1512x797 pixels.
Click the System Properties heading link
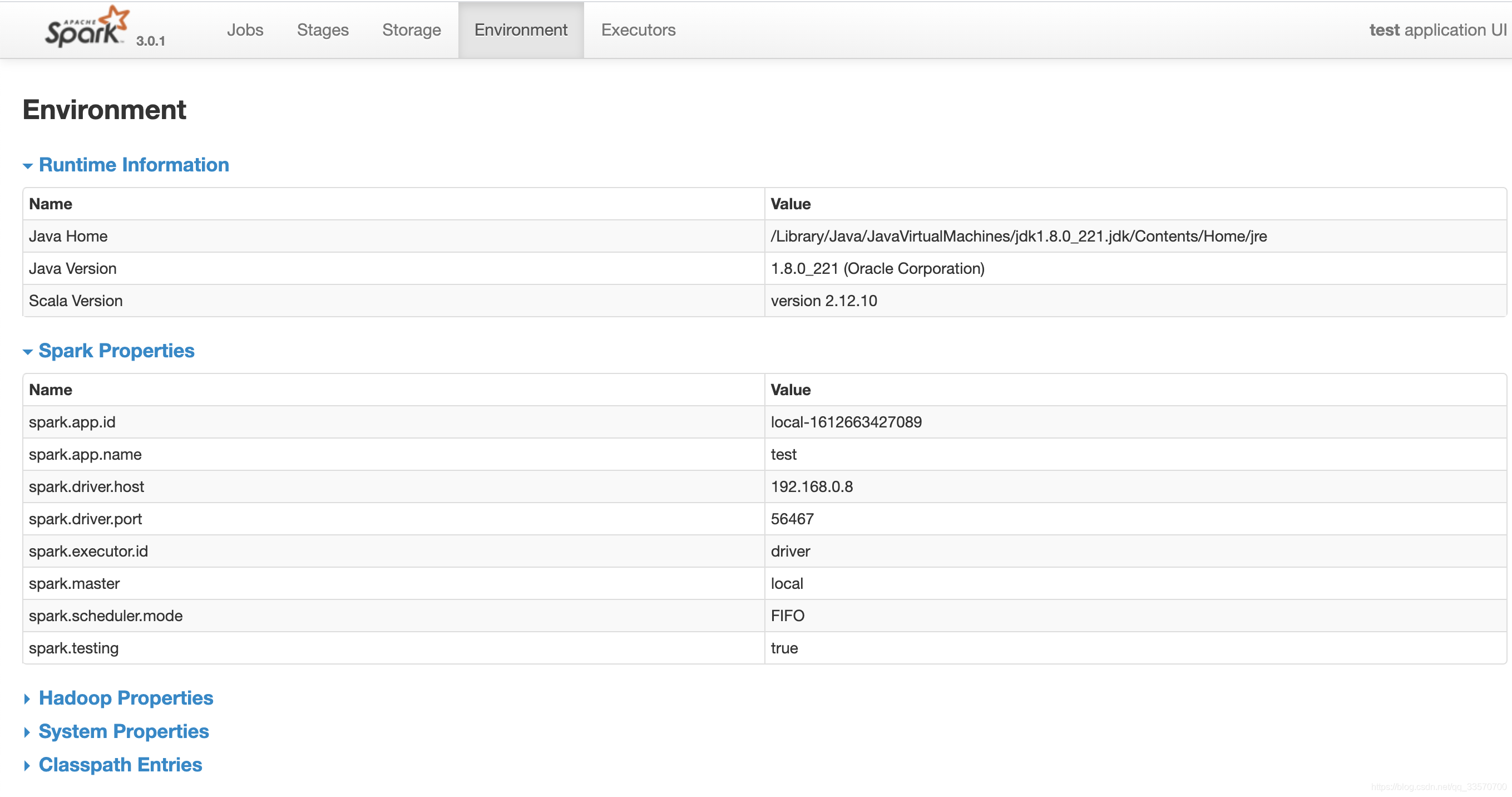pyautogui.click(x=123, y=731)
